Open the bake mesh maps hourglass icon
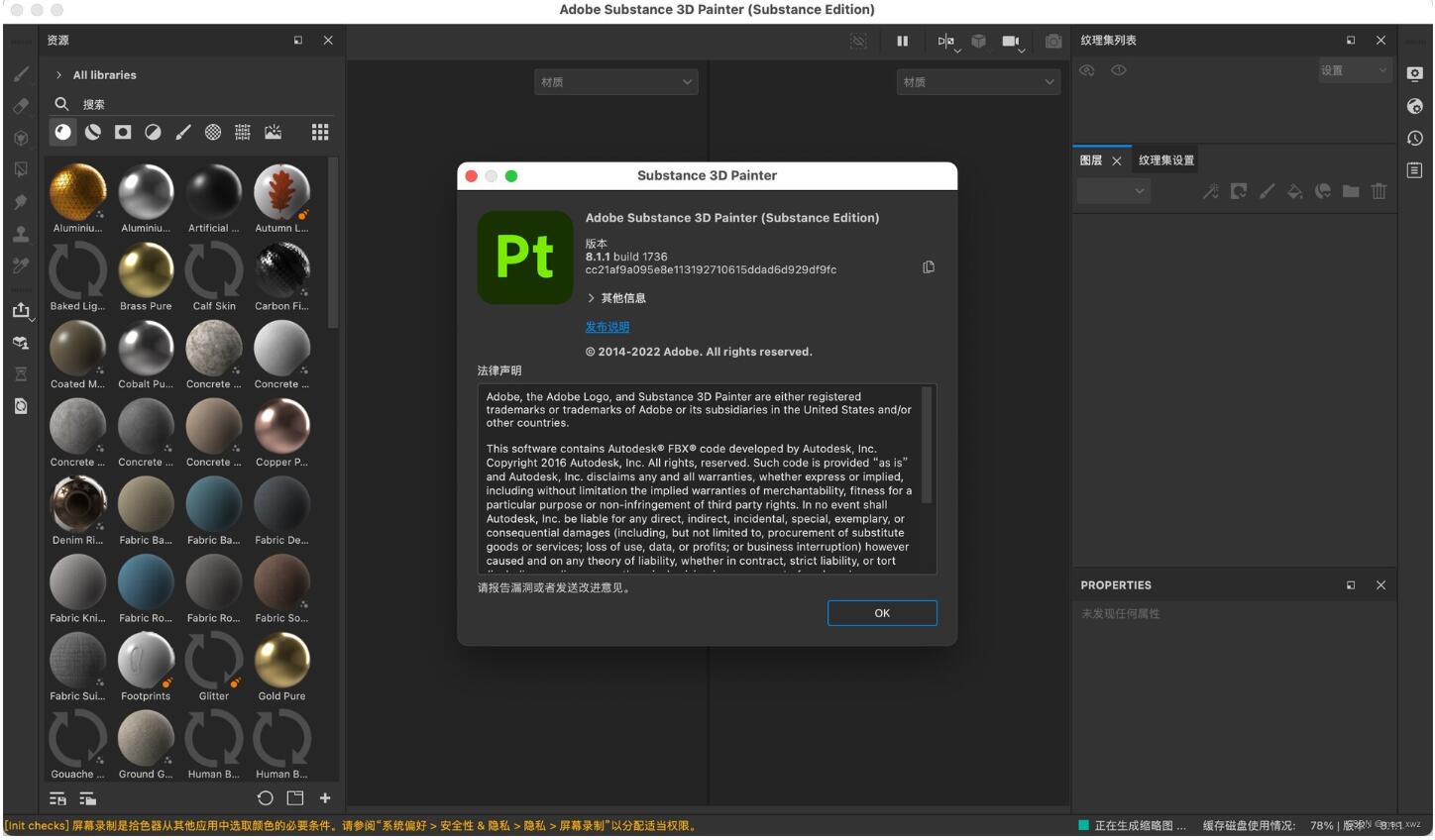Image resolution: width=1435 pixels, height=840 pixels. point(21,374)
